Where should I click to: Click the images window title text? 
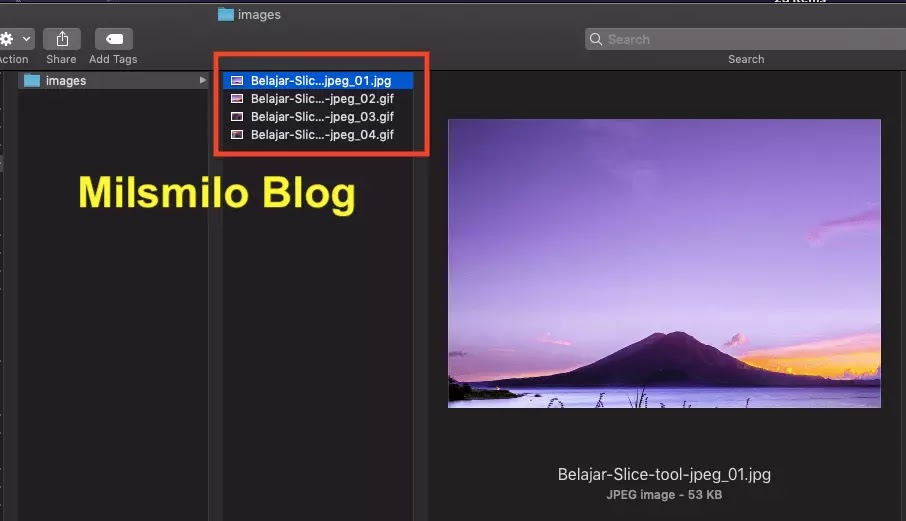[259, 15]
